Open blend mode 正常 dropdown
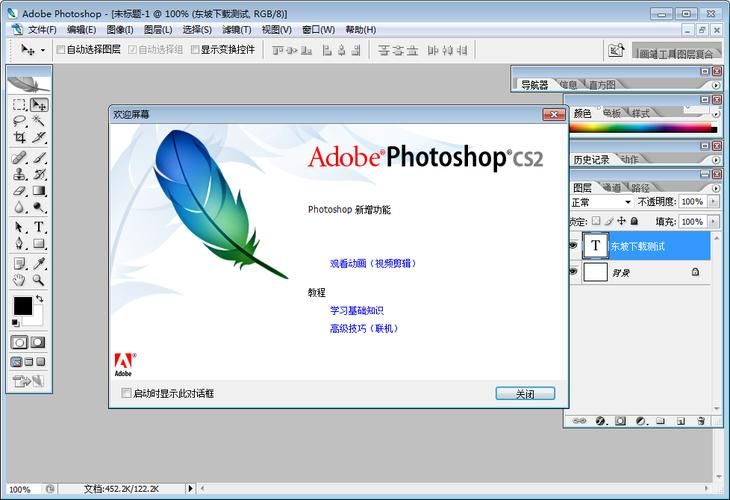This screenshot has width=730, height=500. [602, 202]
